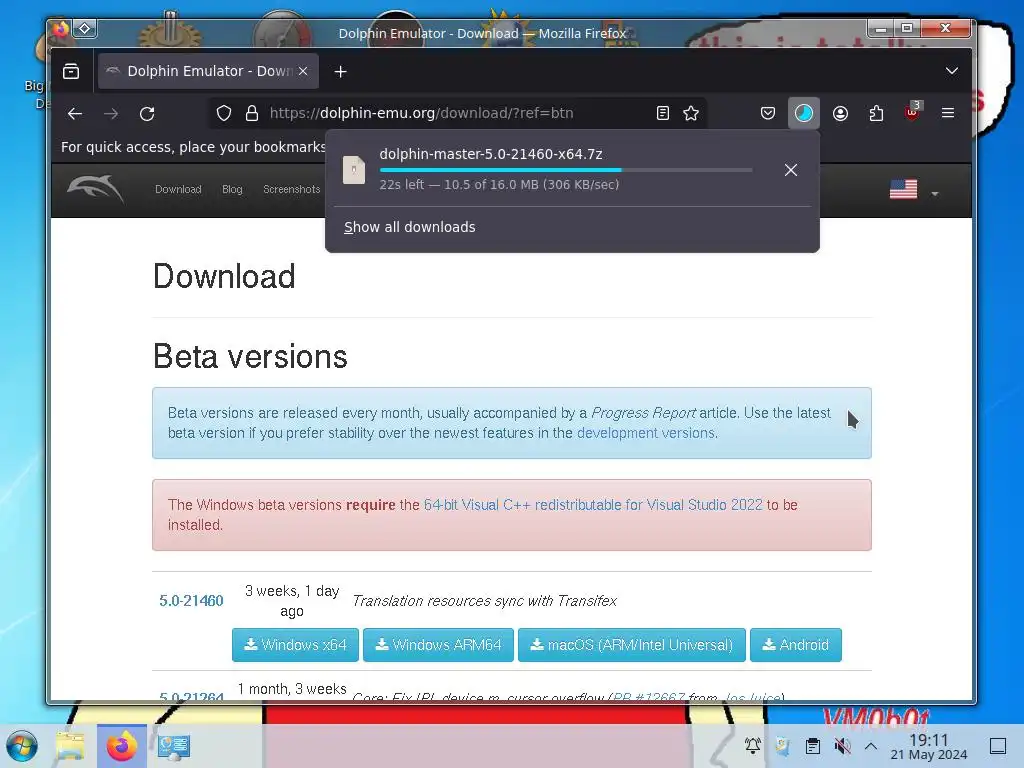Open the US flag language dropdown
The image size is (1024, 768).
click(x=913, y=189)
